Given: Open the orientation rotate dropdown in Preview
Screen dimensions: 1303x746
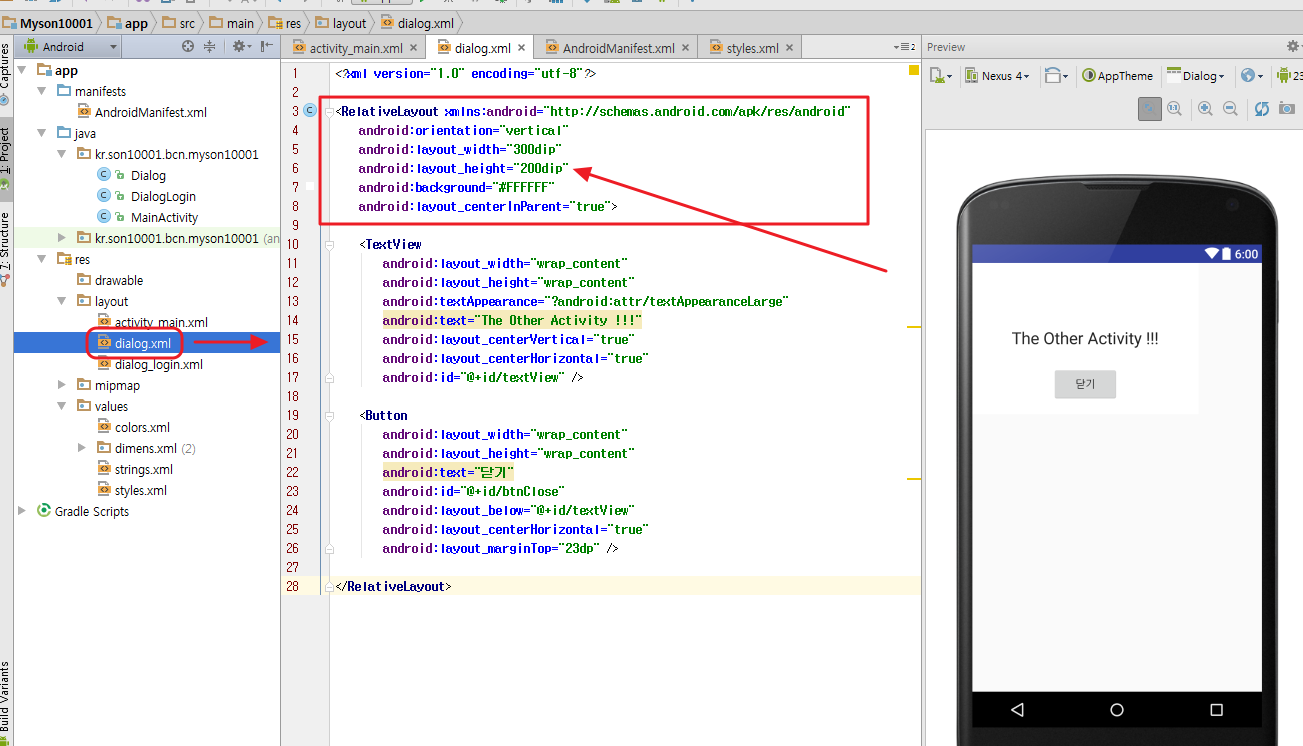Looking at the screenshot, I should click(1056, 76).
